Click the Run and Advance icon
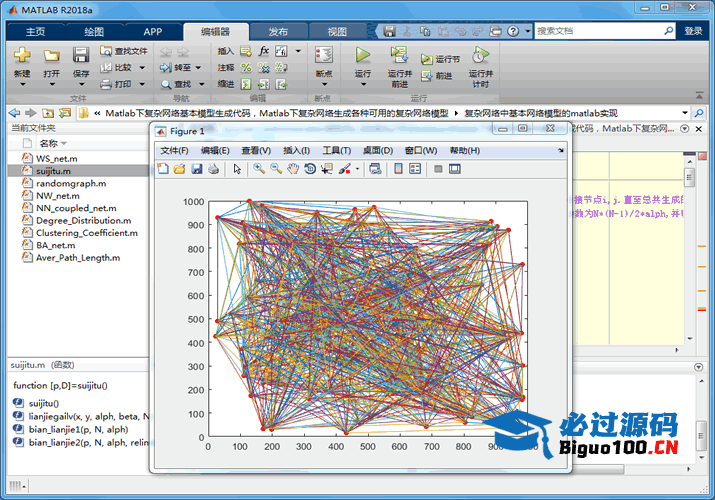Viewport: 715px width, 500px height. [399, 55]
